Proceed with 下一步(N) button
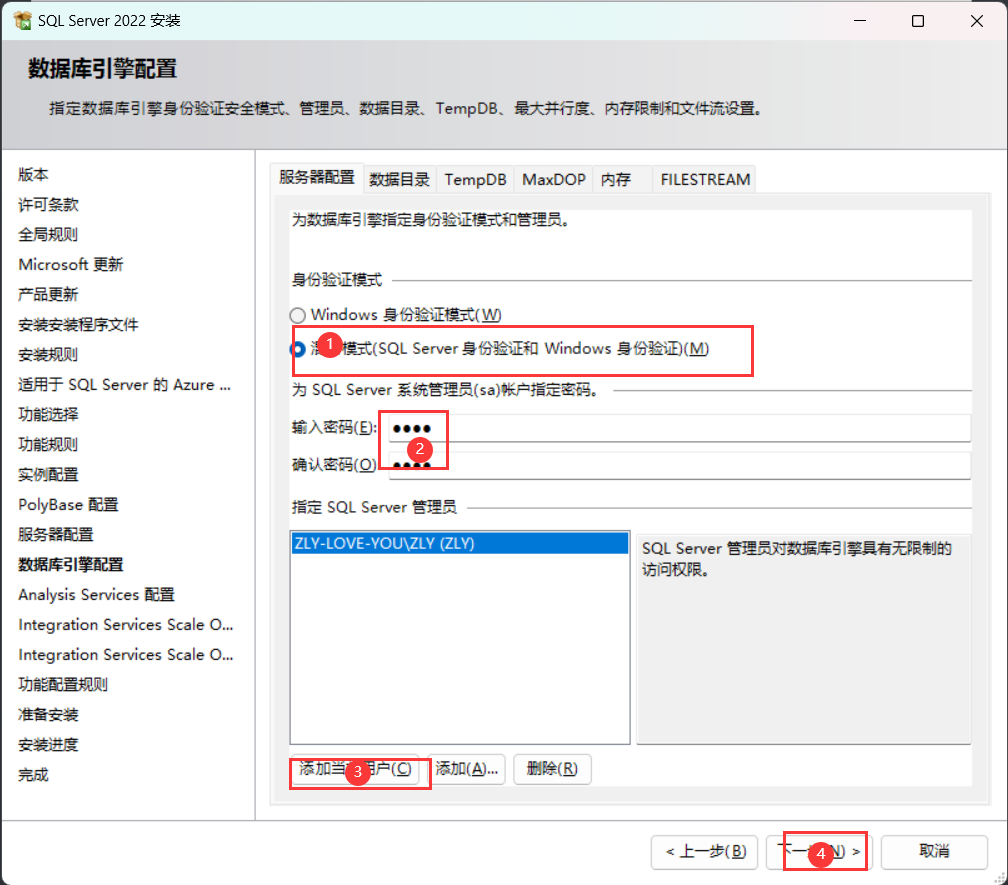 click(819, 852)
